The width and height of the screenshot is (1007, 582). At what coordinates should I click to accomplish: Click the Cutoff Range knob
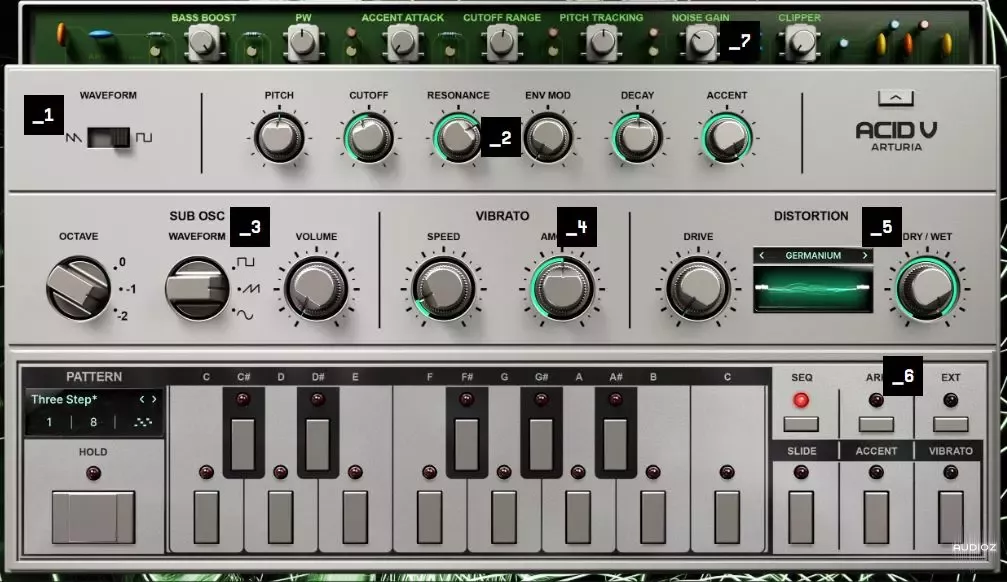click(502, 43)
